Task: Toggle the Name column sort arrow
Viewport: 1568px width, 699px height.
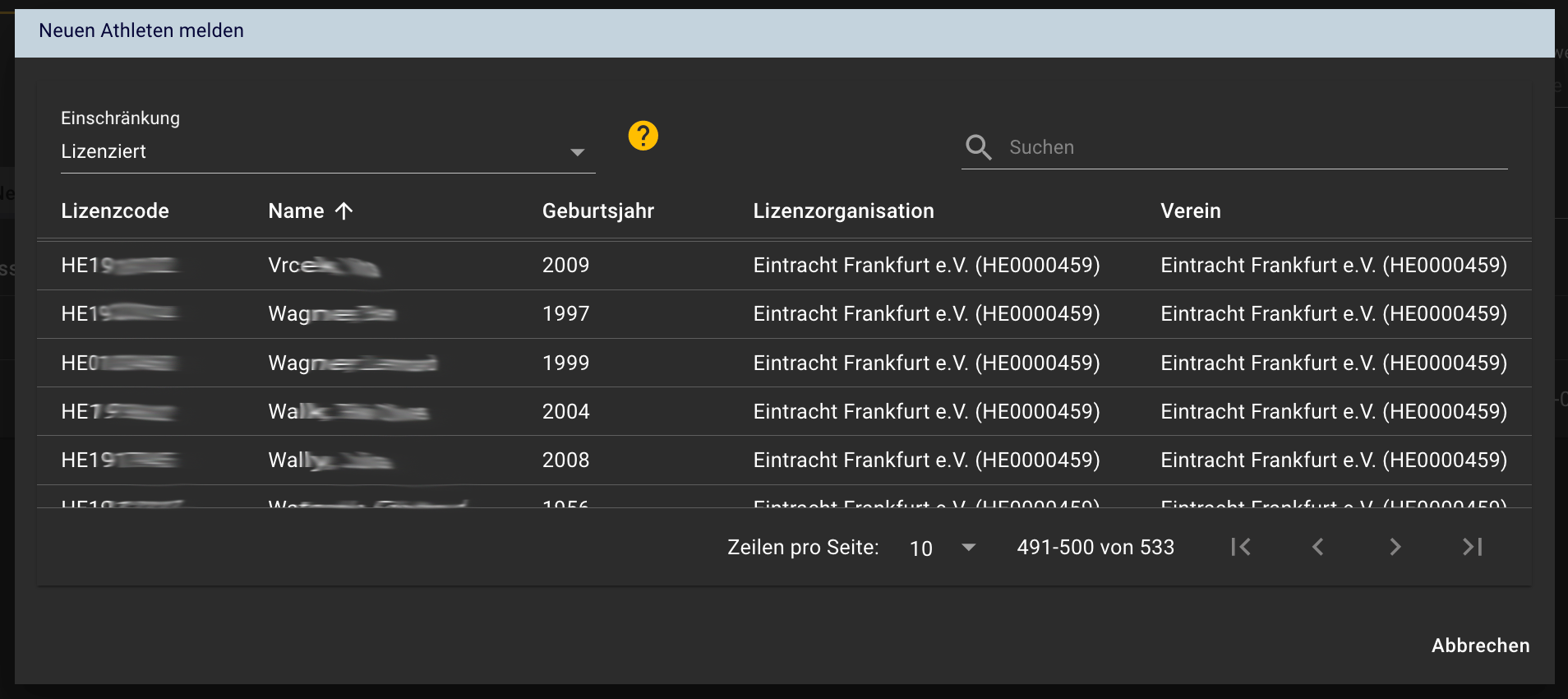Action: pyautogui.click(x=344, y=211)
